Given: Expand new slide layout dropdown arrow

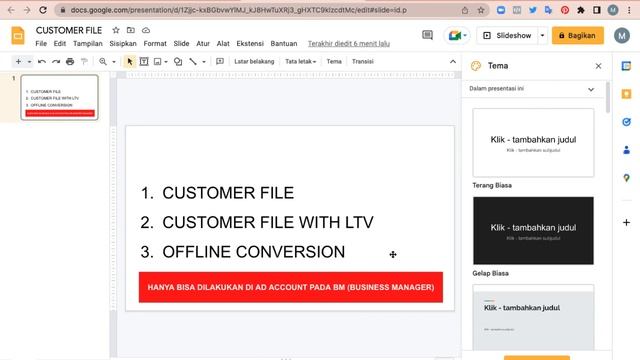Looking at the screenshot, I should pyautogui.click(x=29, y=62).
